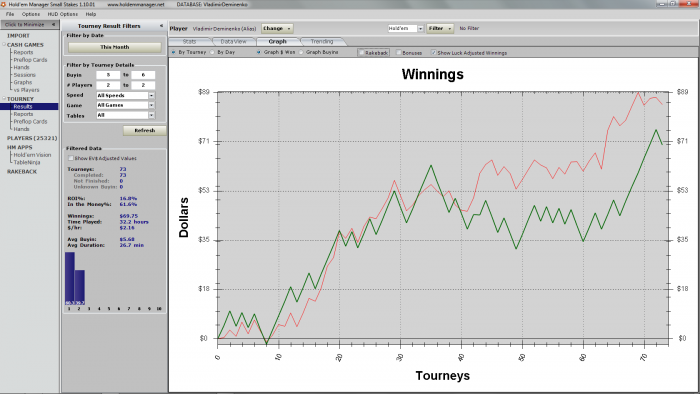This screenshot has height=394, width=700.
Task: Click the minimum Buyin input field
Action: pyautogui.click(x=108, y=75)
